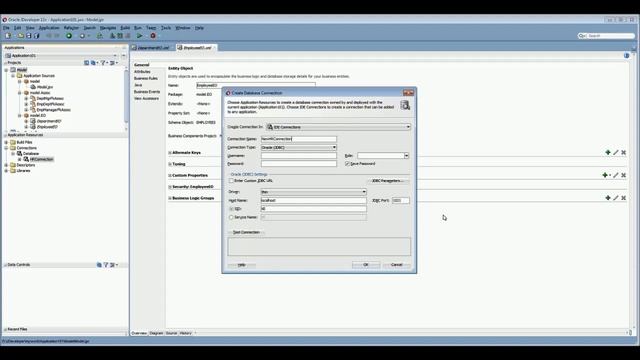Expand DepartmentEO node in project tree

(26, 121)
